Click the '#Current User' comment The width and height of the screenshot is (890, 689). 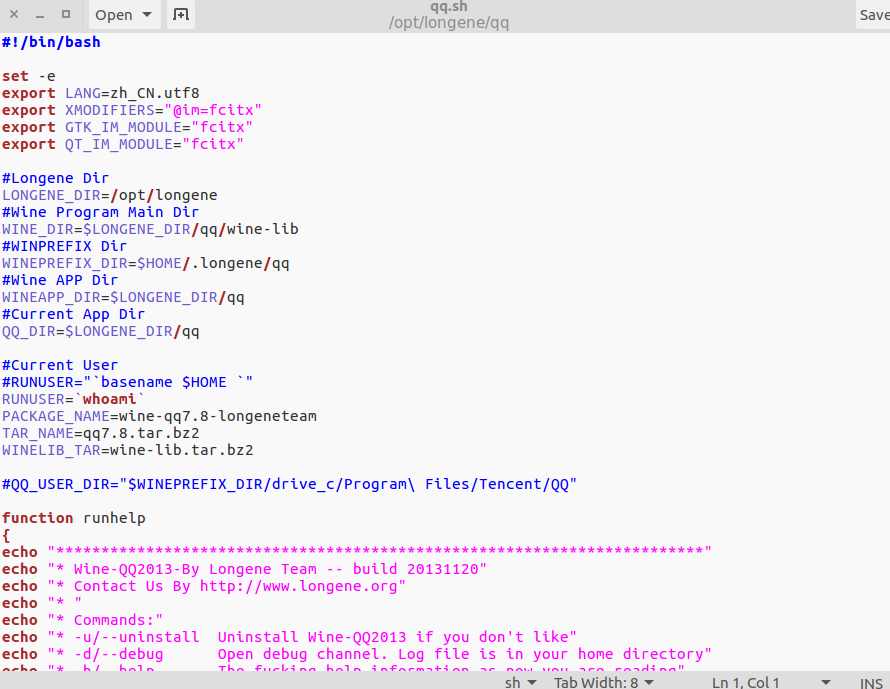(x=60, y=365)
